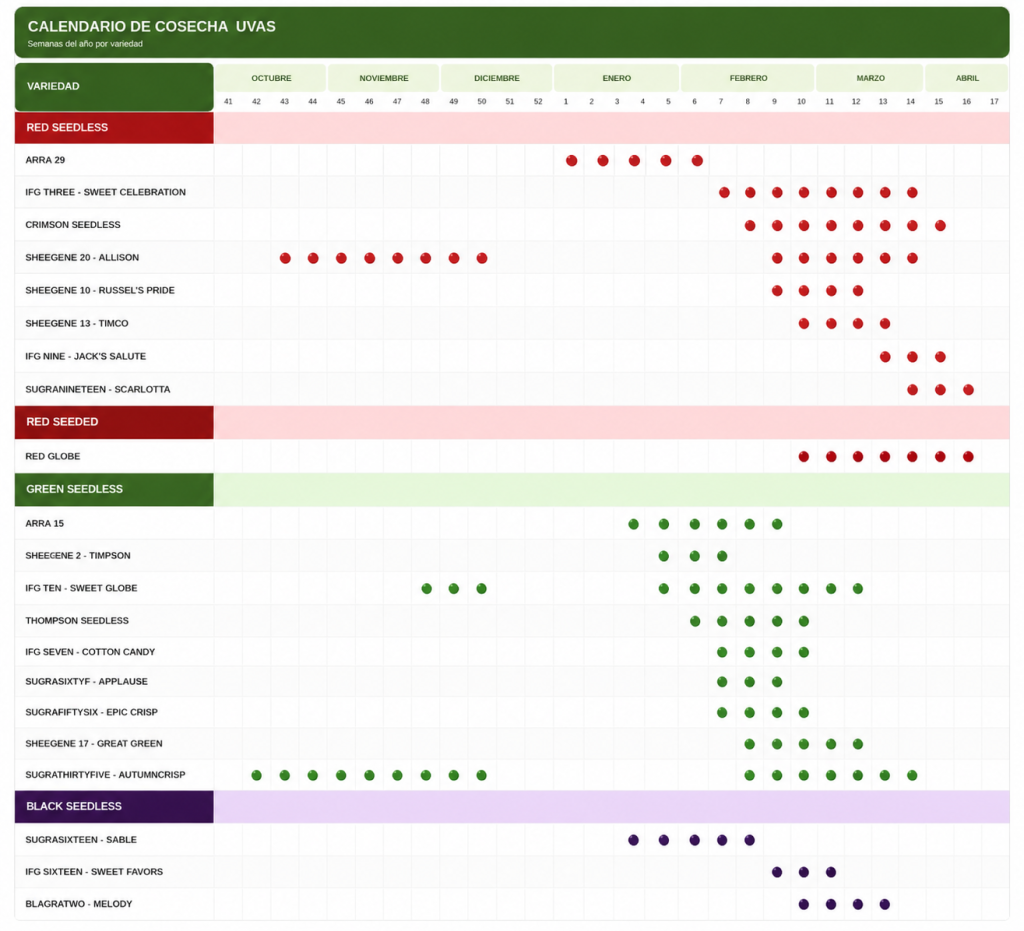Select the OCTUBRE month header

tap(271, 78)
